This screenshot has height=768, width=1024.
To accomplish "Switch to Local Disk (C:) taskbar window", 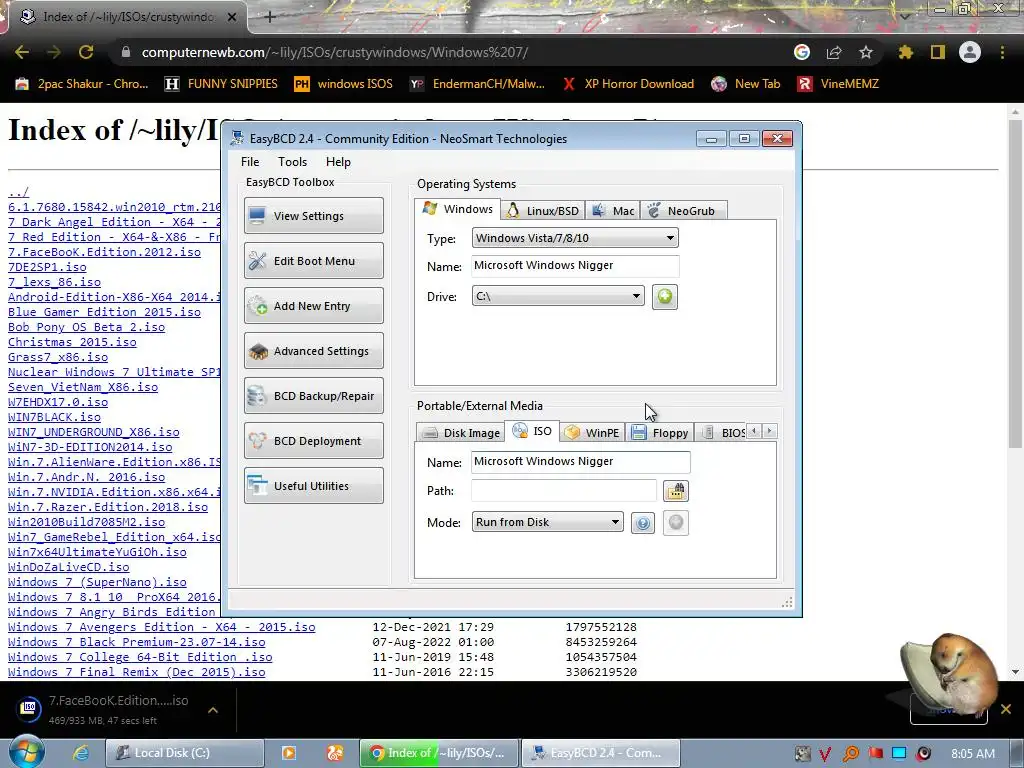I will [185, 753].
